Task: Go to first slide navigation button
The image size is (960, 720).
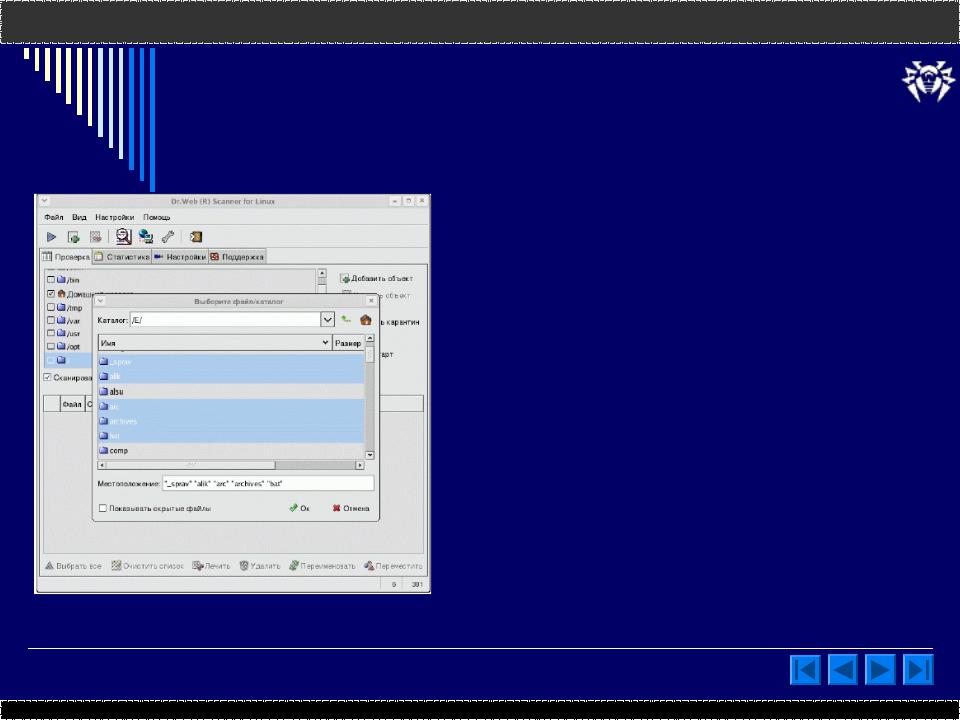Action: pyautogui.click(x=805, y=669)
